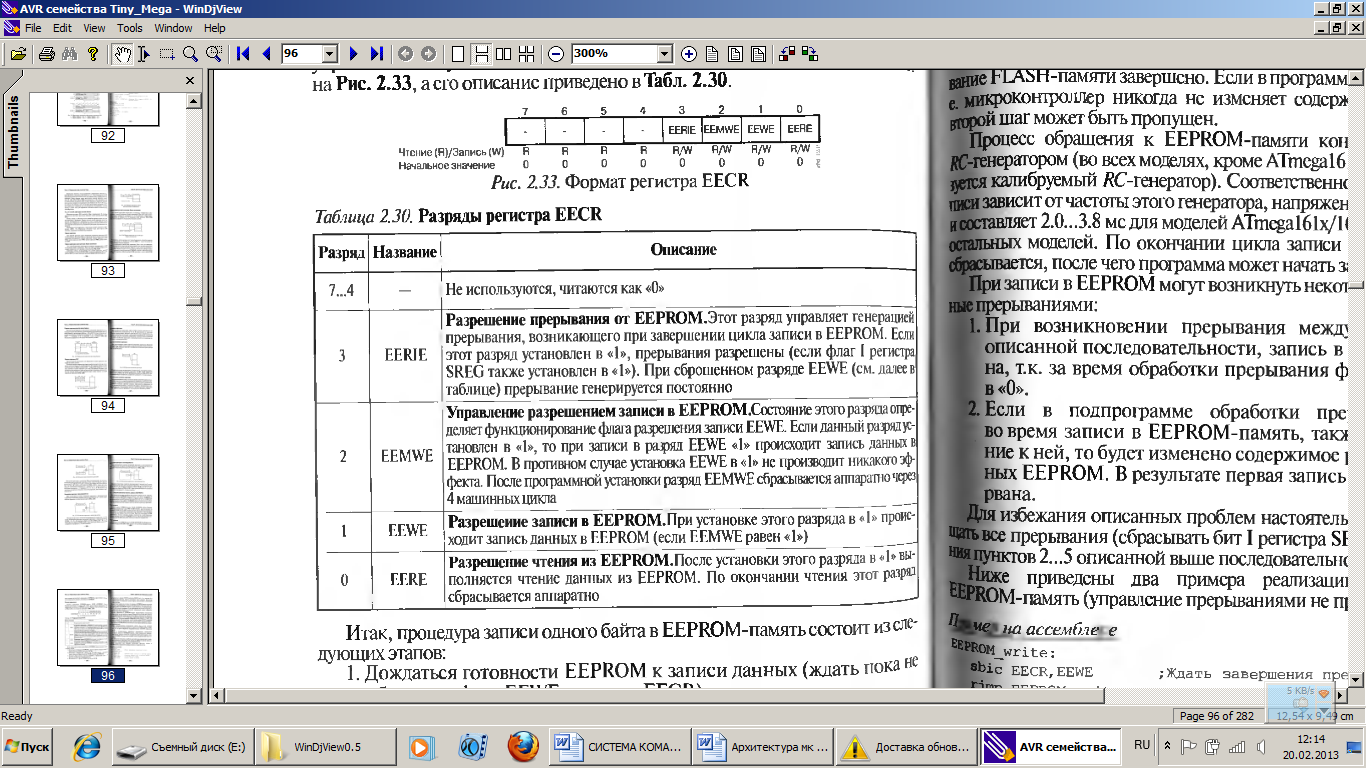The width and height of the screenshot is (1366, 768).
Task: Select the magnifying glass zoom tool
Action: pyautogui.click(x=190, y=54)
